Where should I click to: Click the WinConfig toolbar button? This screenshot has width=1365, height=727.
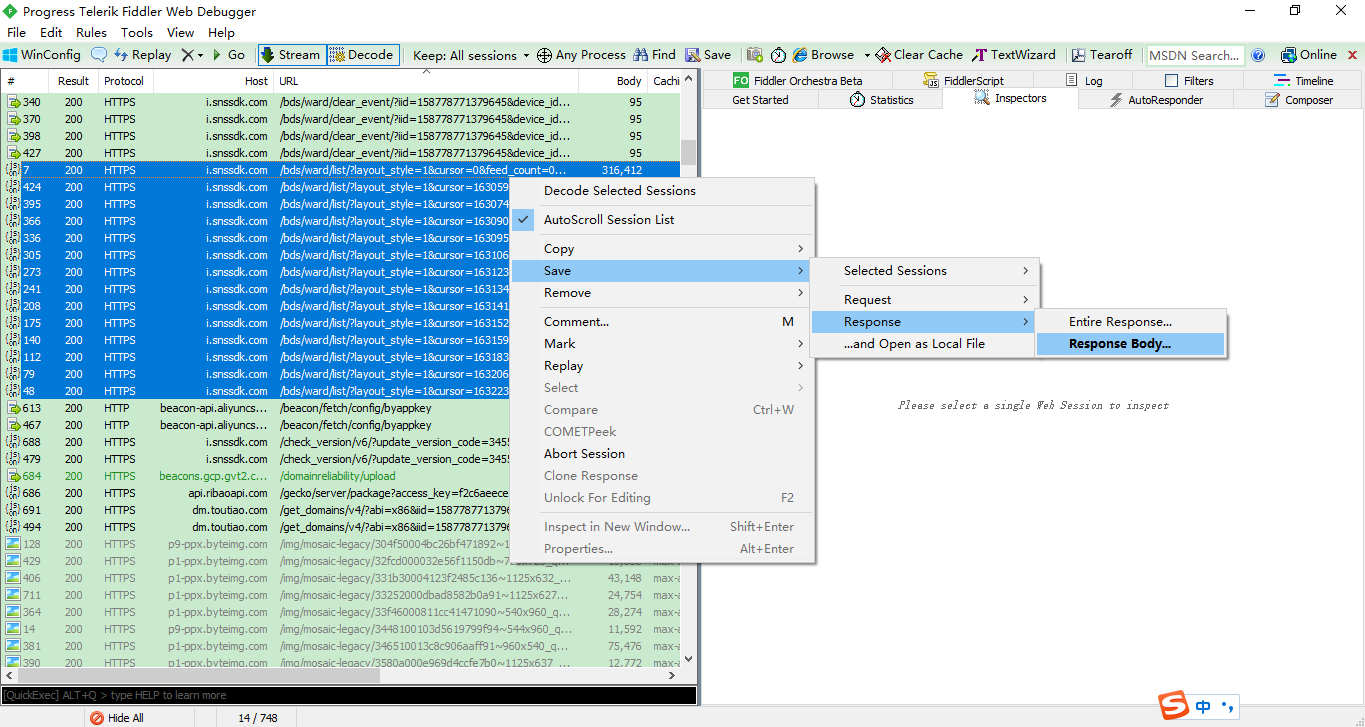pos(42,55)
